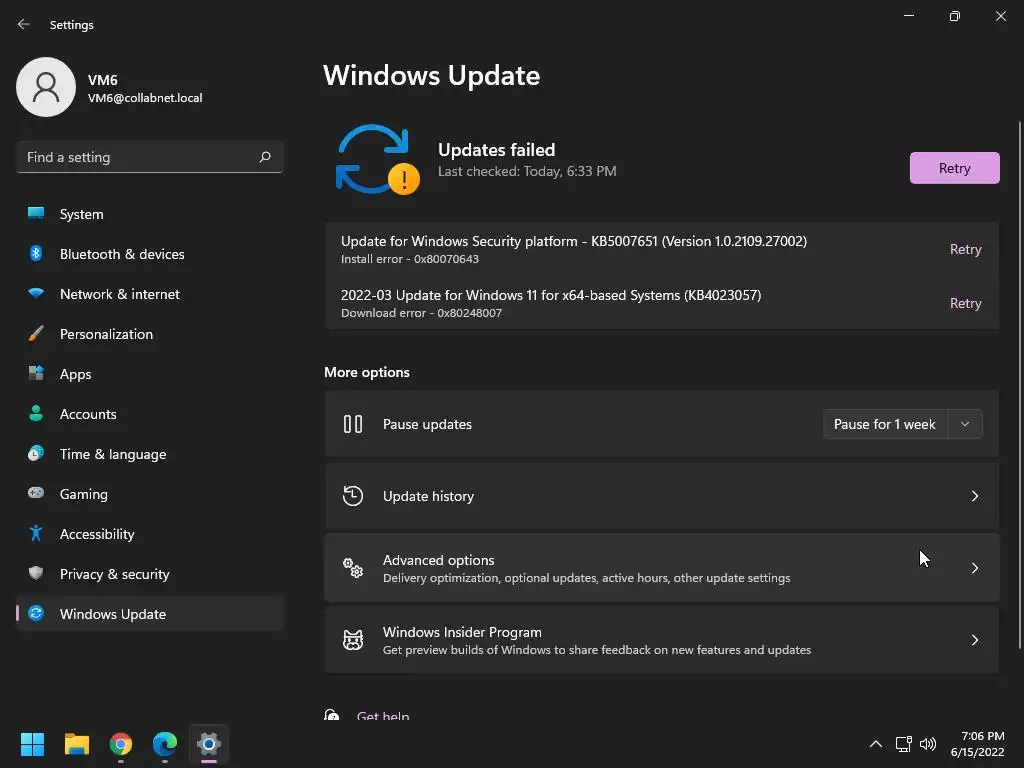Screen dimensions: 1024x768
Task: Retry the KB4023057 update download
Action: (965, 303)
